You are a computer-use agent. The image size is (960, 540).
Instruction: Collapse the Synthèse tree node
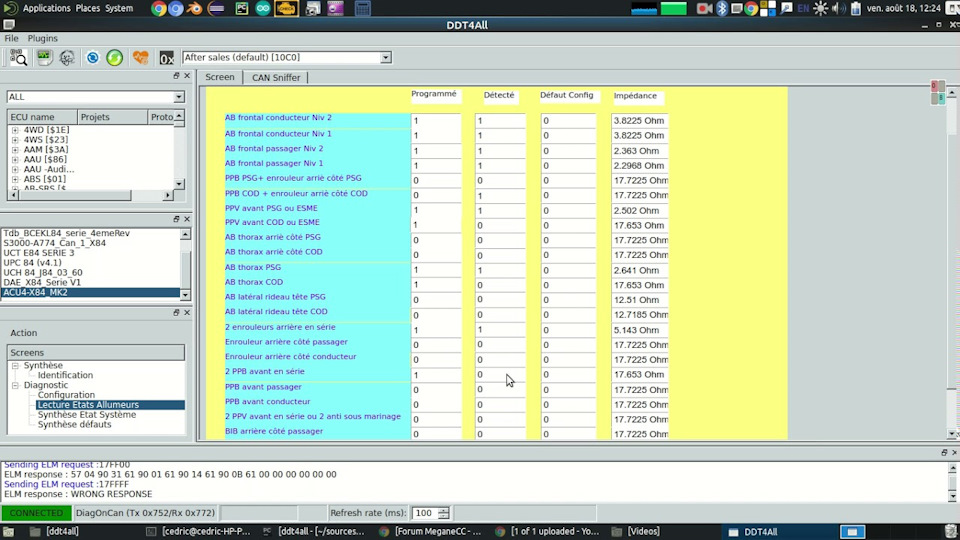[x=15, y=366]
